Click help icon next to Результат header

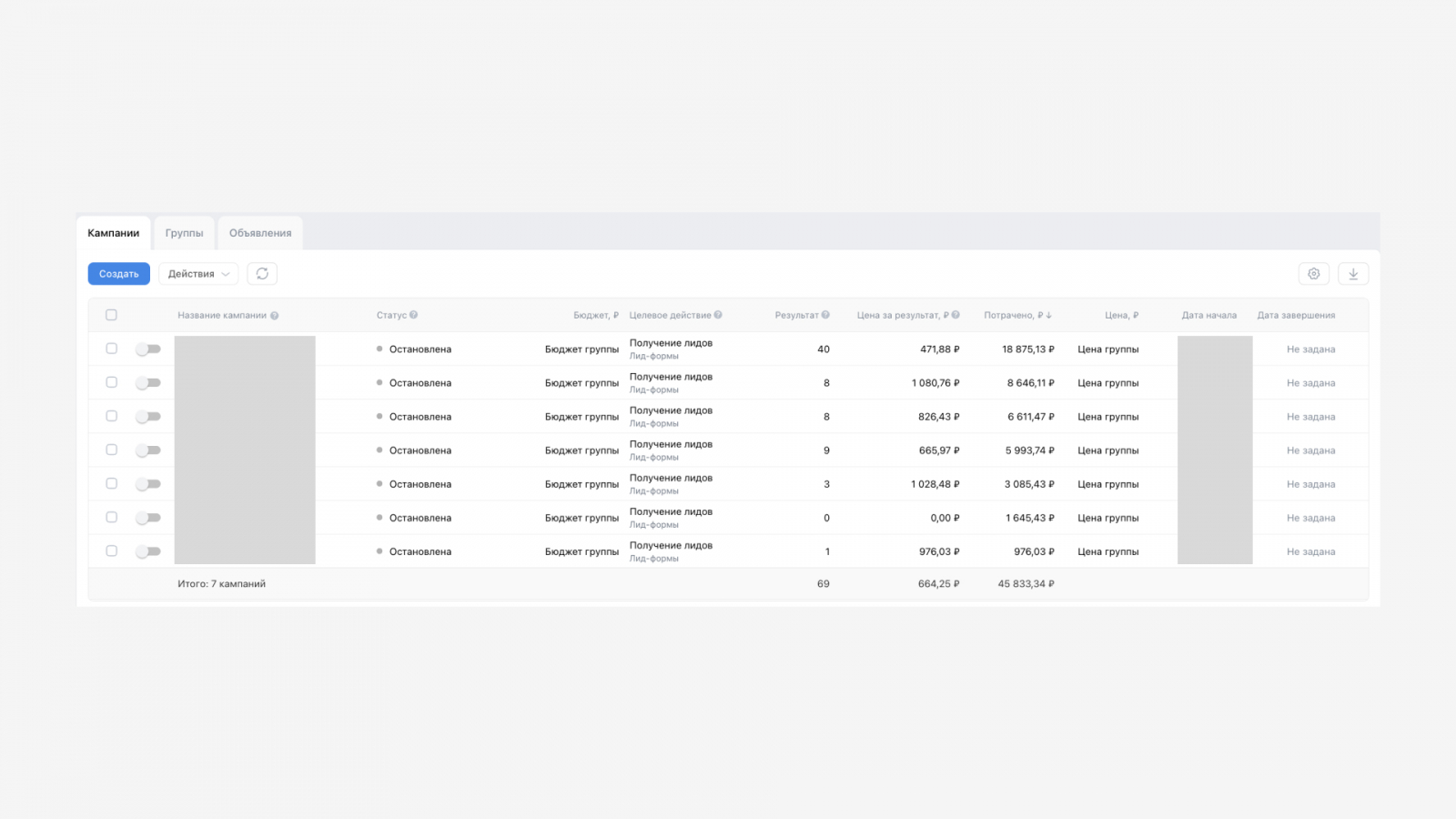coord(825,315)
